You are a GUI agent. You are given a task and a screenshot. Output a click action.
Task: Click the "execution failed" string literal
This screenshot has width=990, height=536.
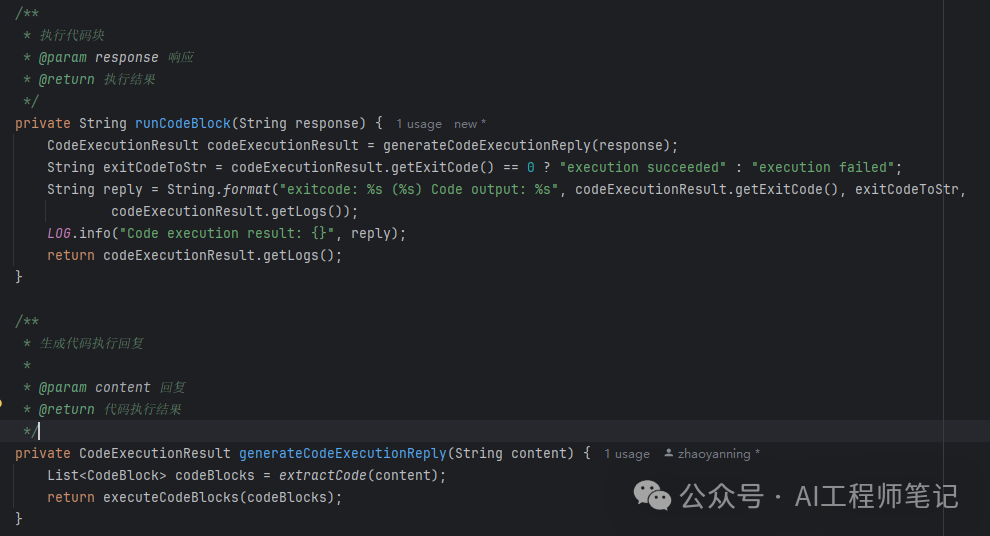[826, 167]
